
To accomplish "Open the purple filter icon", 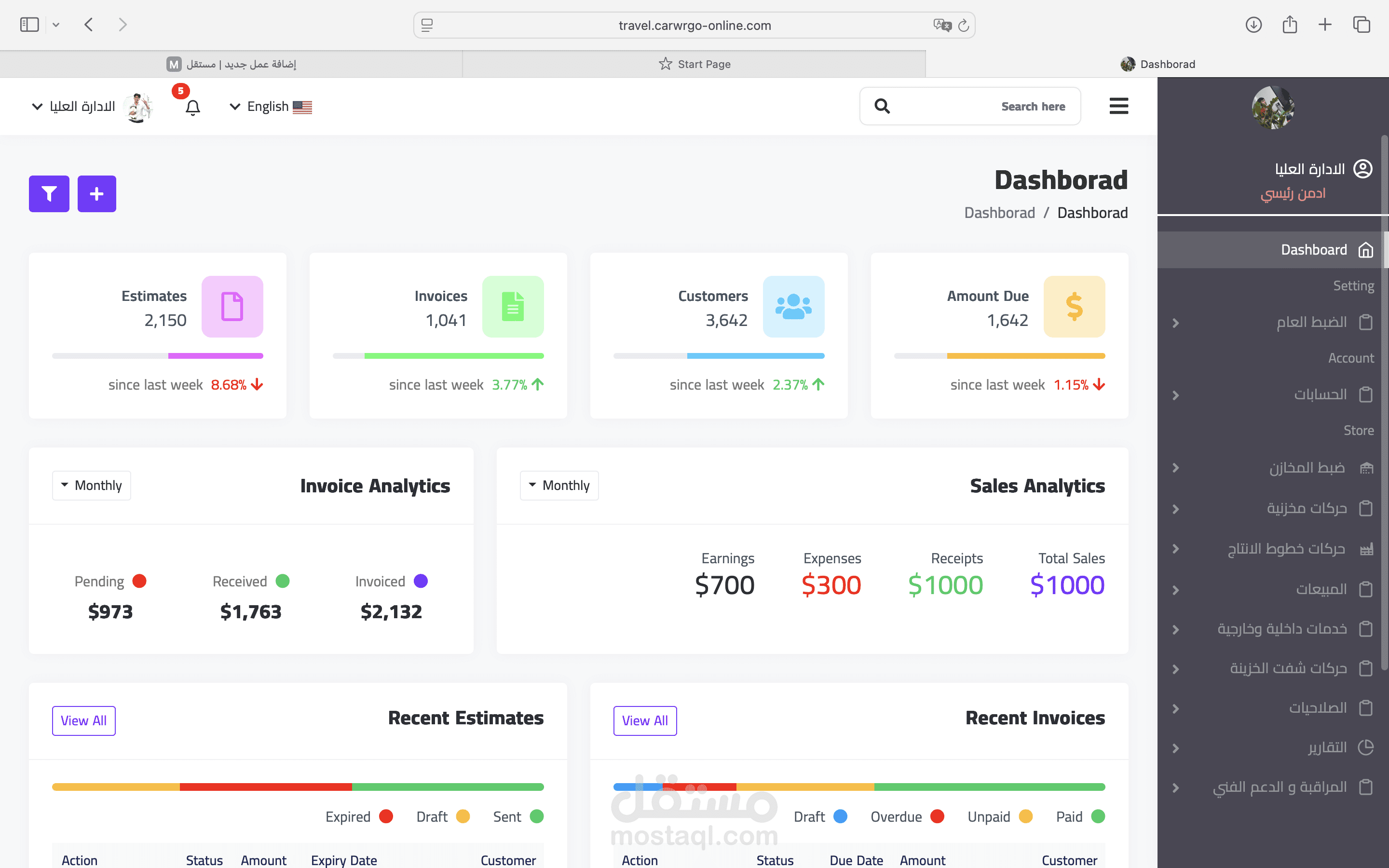I will pyautogui.click(x=49, y=193).
